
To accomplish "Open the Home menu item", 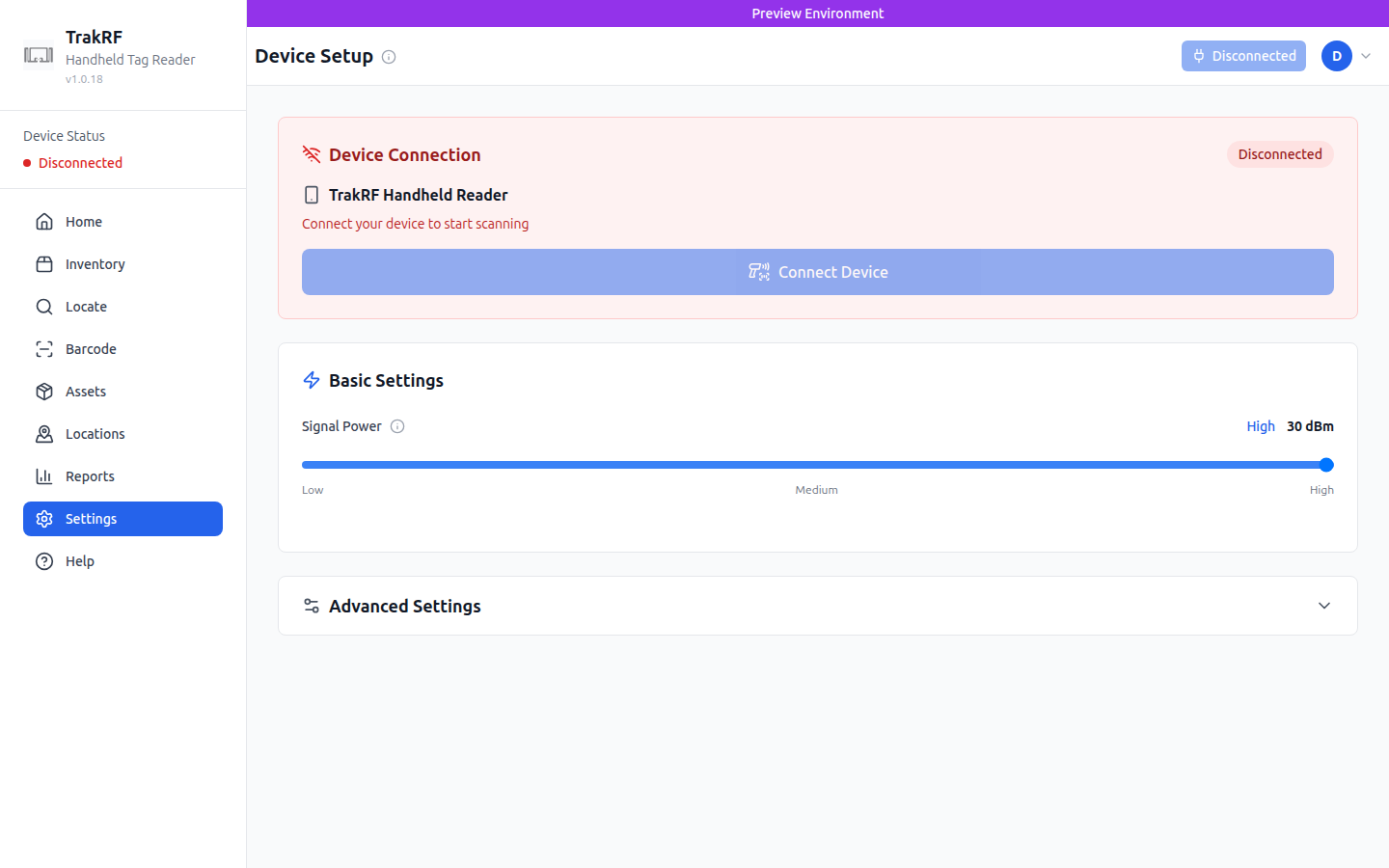I will tap(84, 221).
